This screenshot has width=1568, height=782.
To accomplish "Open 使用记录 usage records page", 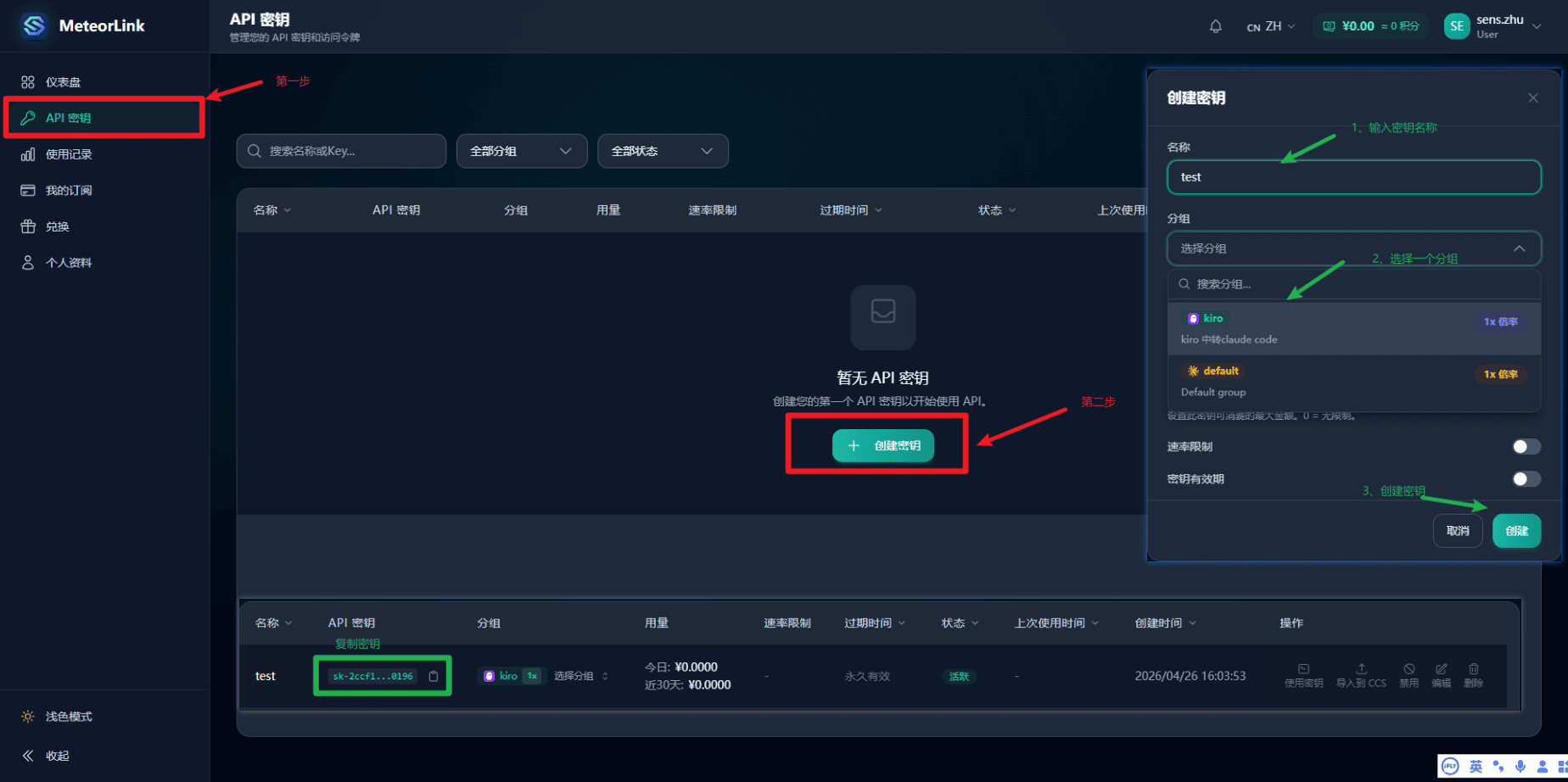I will pyautogui.click(x=104, y=154).
